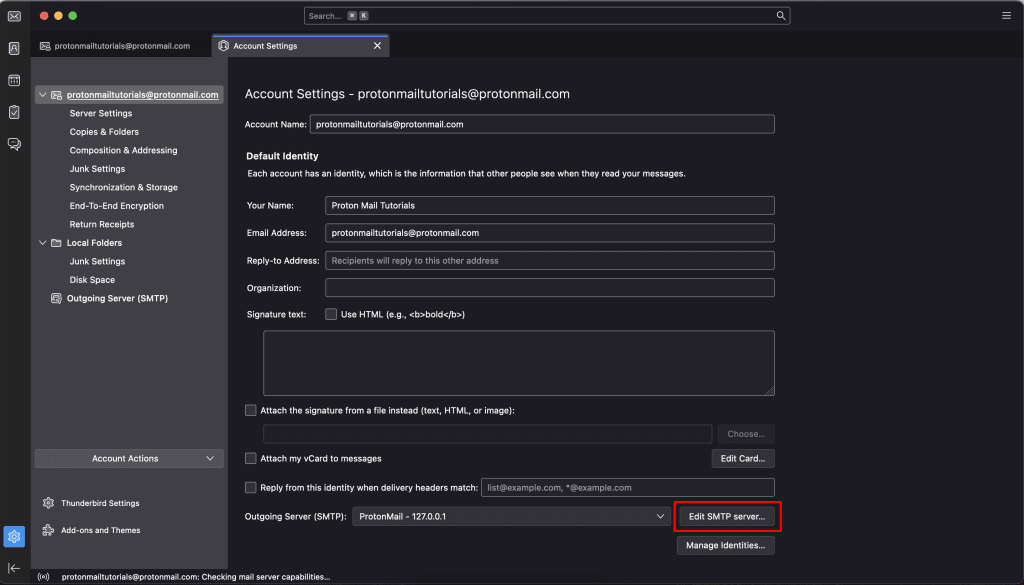
Task: Open End-To-End Encryption settings
Action: [116, 206]
